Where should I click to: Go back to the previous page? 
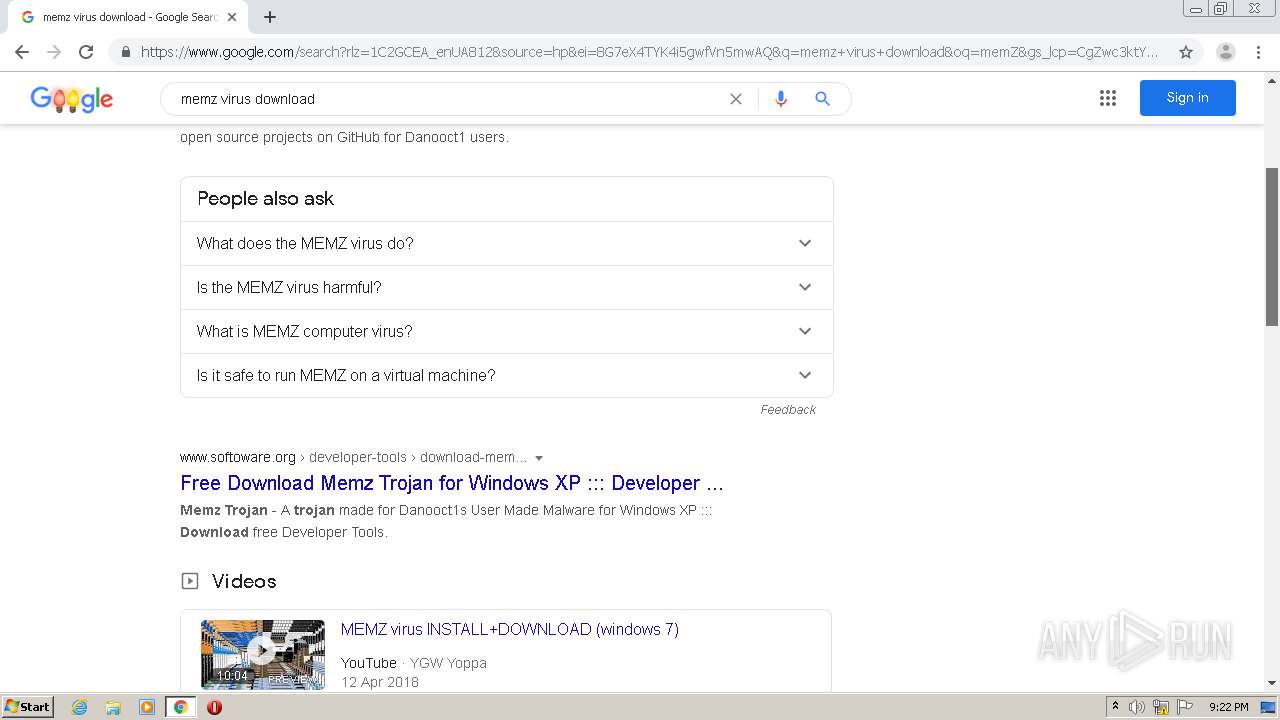[22, 52]
